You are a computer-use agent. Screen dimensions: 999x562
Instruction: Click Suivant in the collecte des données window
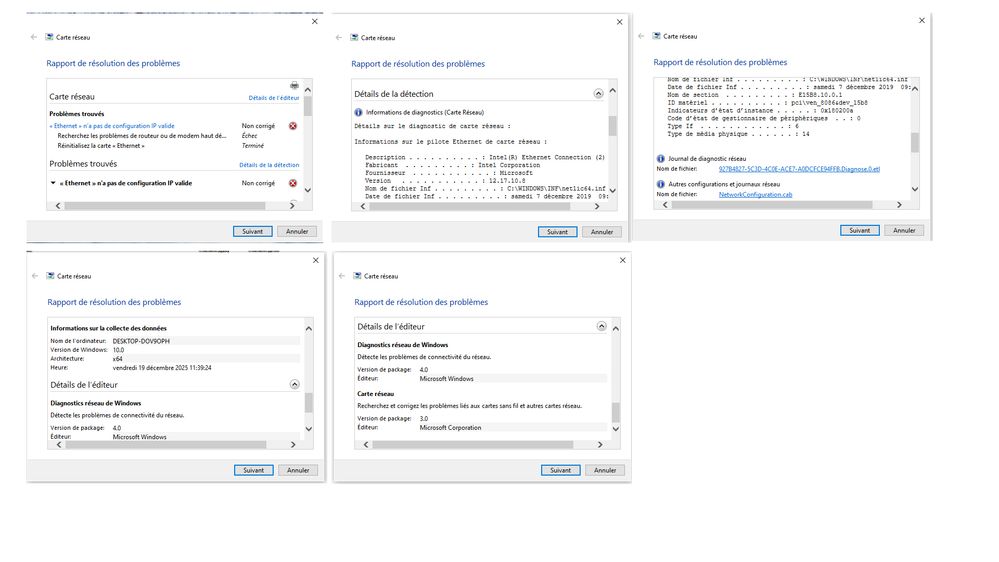(x=254, y=470)
